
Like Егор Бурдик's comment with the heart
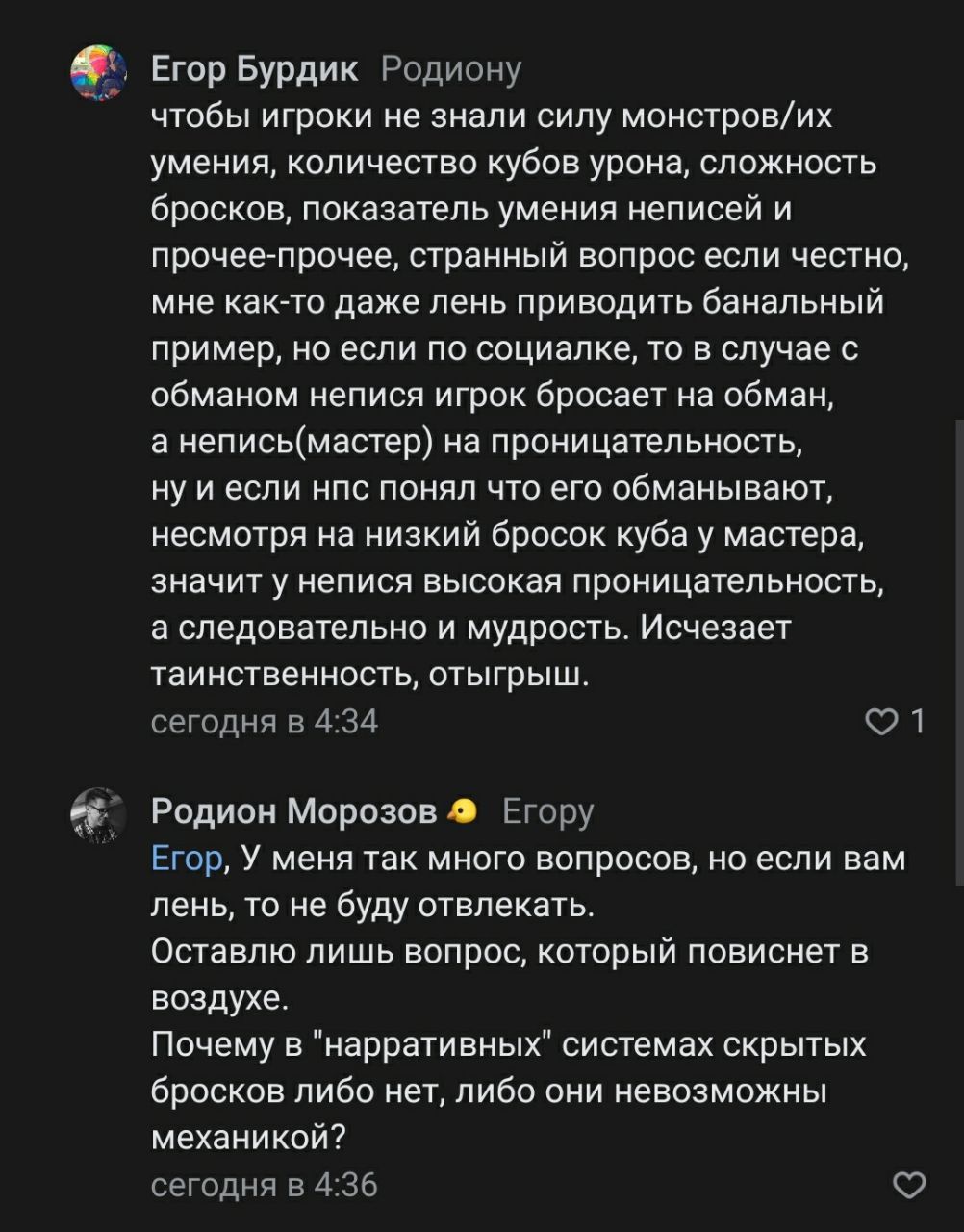pyautogui.click(x=879, y=721)
